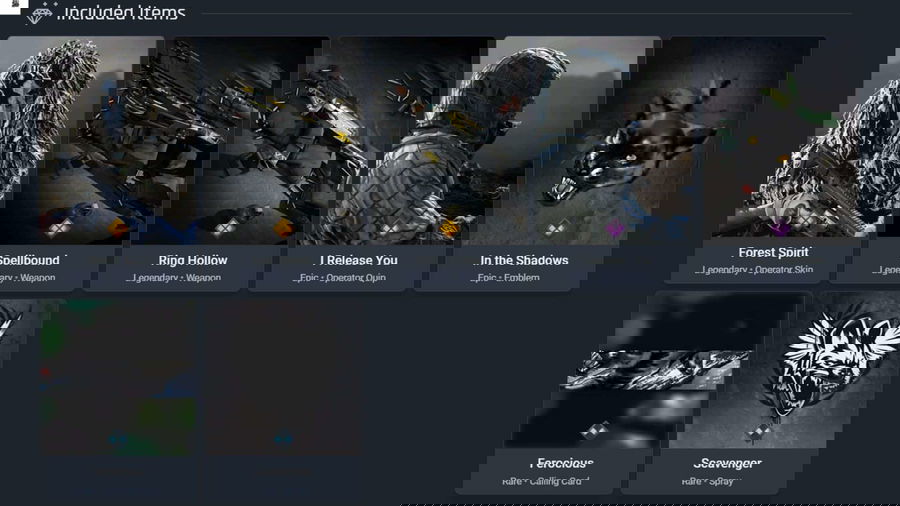This screenshot has height=506, width=900.
Task: Click the Forest Spirit title
Action: tap(745, 253)
